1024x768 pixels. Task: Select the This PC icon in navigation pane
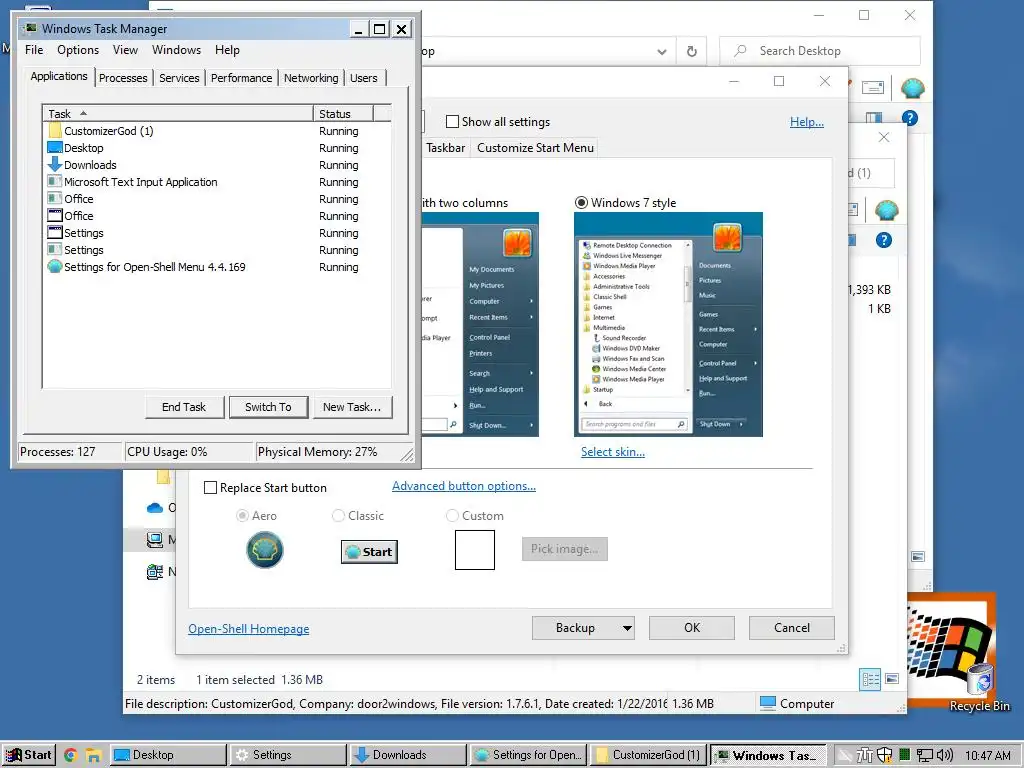pos(155,539)
